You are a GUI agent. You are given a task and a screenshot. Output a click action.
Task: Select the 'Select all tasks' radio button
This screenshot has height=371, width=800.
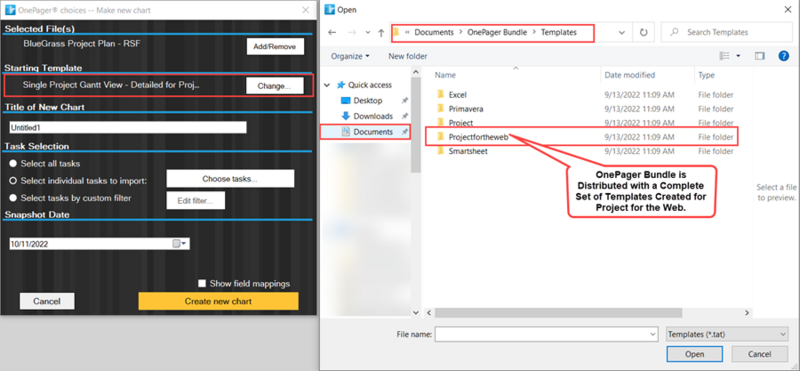coord(13,164)
